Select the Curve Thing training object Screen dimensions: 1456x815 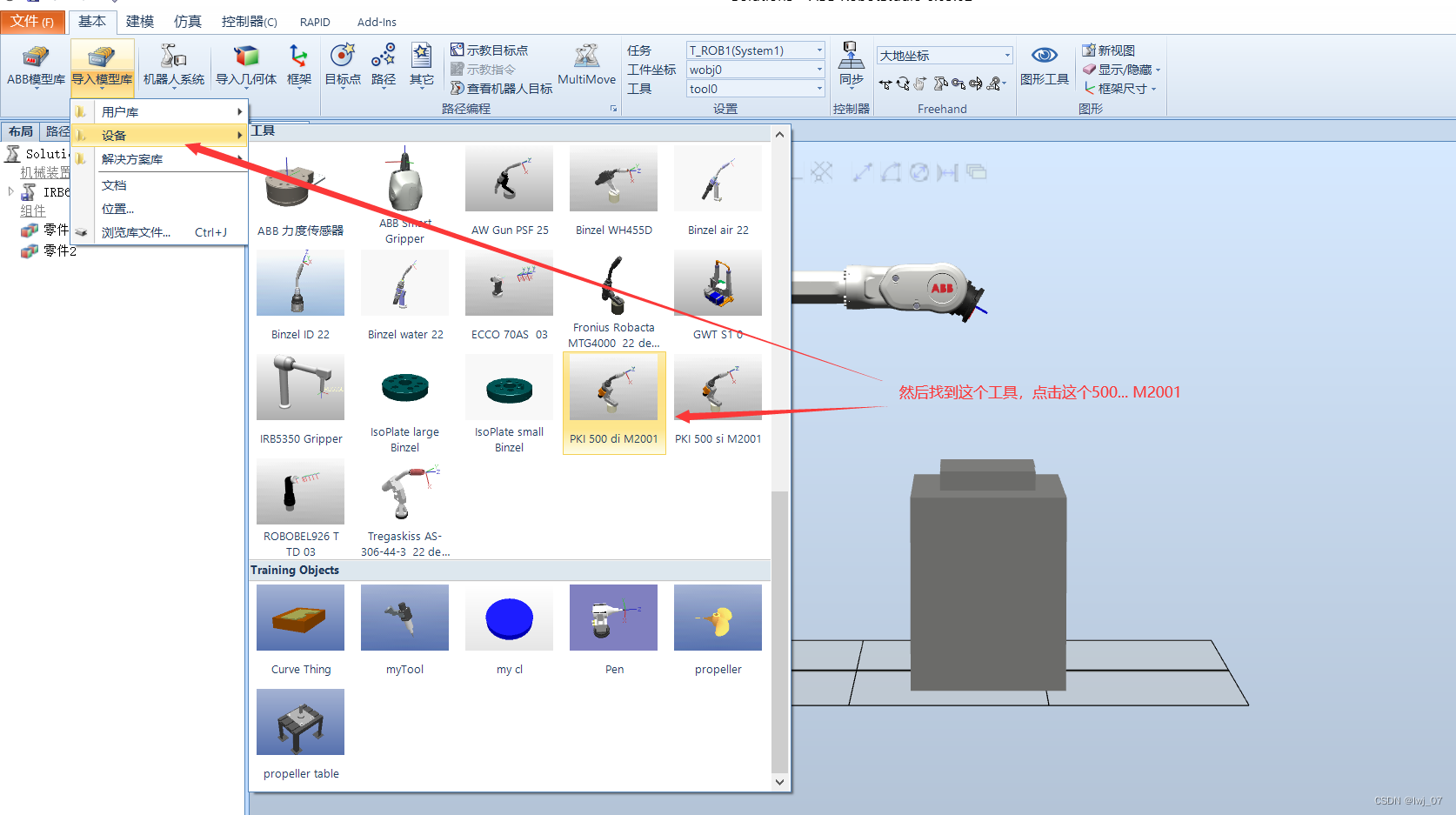tap(300, 631)
